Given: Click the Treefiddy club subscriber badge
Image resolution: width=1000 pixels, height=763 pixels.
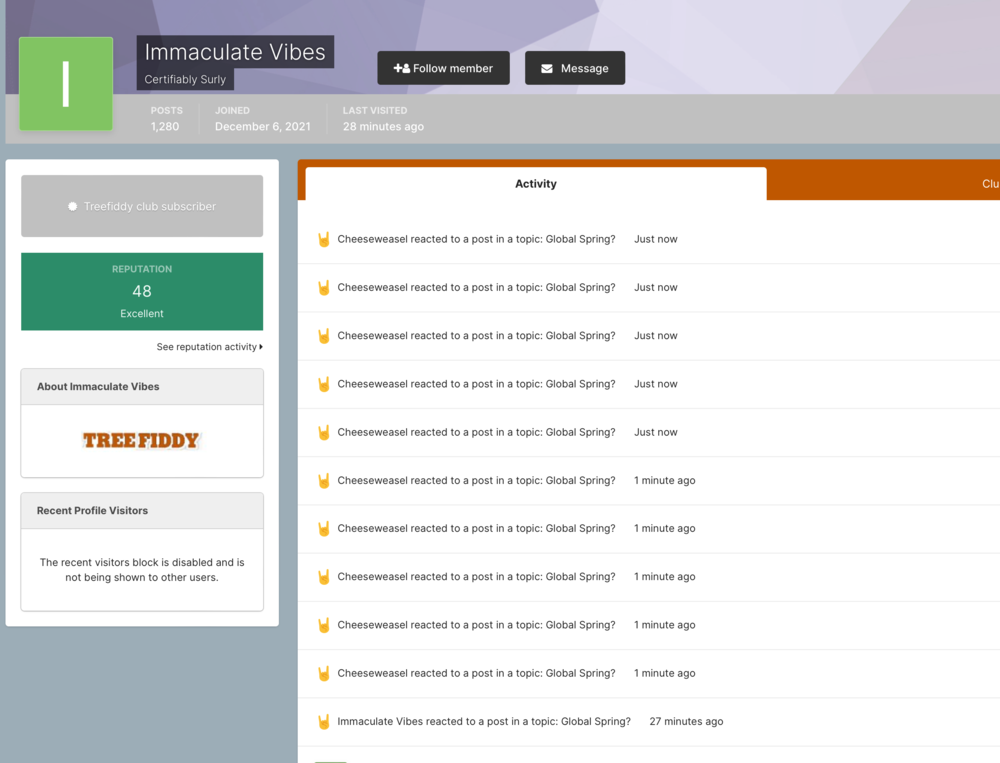Looking at the screenshot, I should tap(141, 206).
